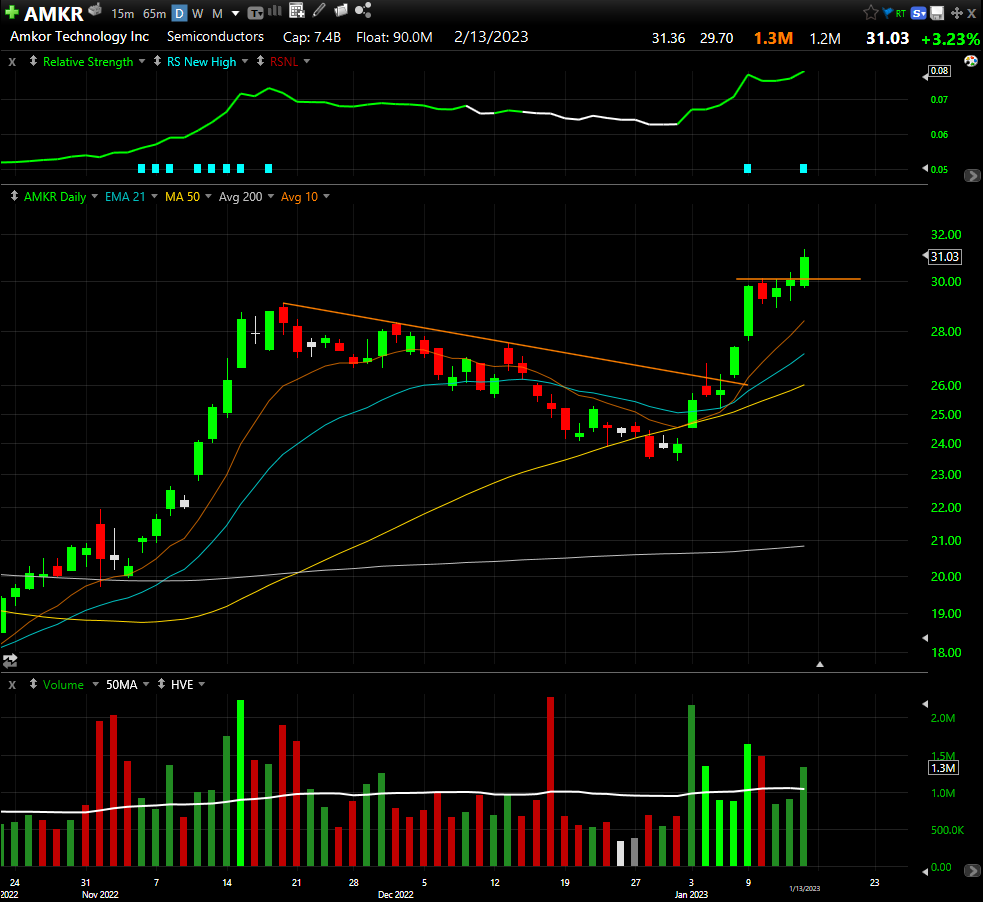Open the MA 50 dropdown arrow
Screen dimensions: 983x902
pyautogui.click(x=208, y=196)
